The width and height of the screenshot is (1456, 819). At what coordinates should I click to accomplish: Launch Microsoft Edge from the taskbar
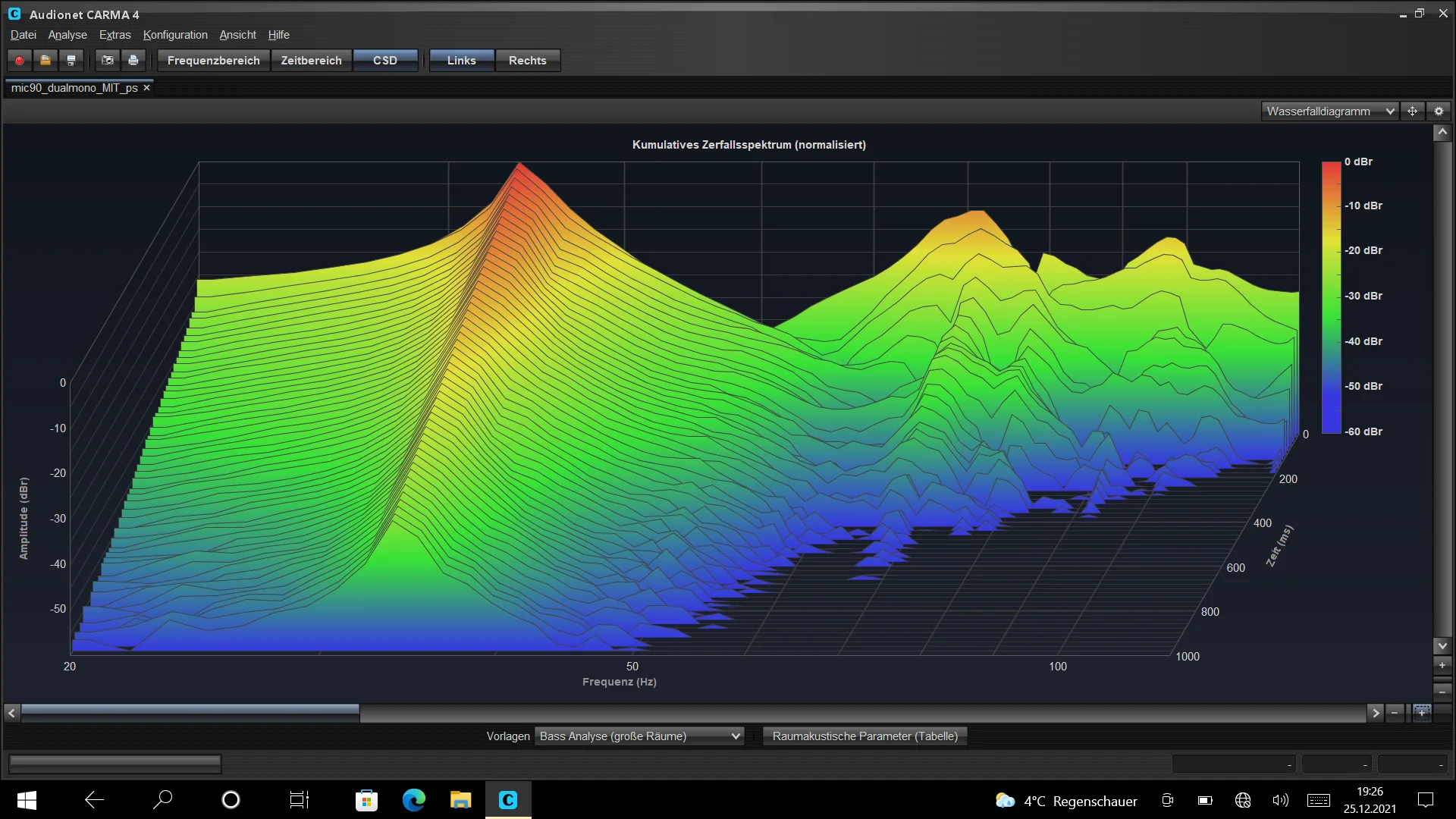(413, 800)
